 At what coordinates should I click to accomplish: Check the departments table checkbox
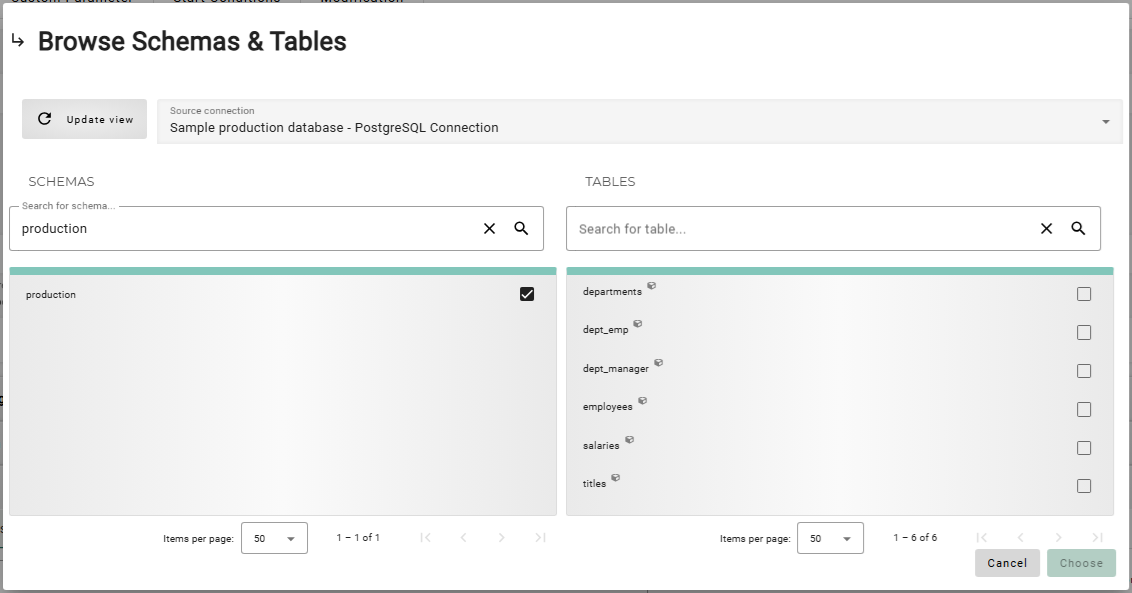pyautogui.click(x=1084, y=293)
